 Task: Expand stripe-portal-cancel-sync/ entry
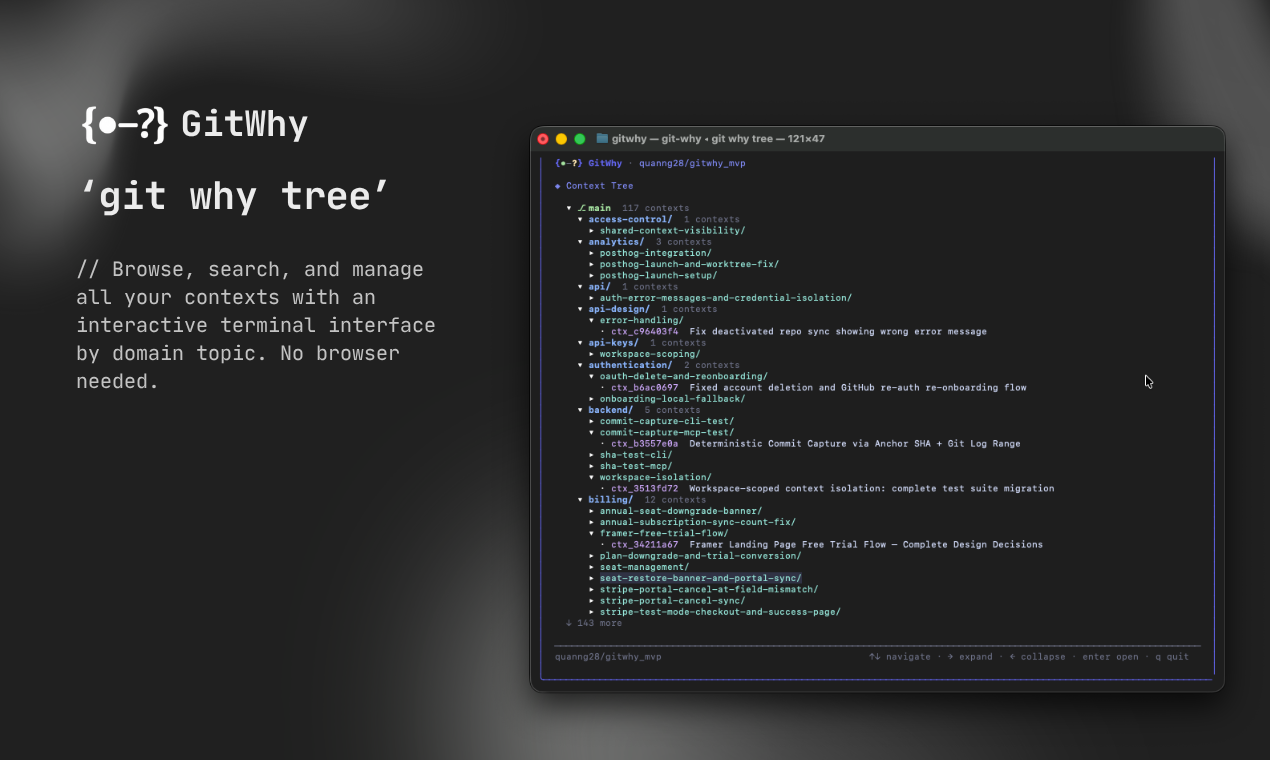click(x=667, y=600)
